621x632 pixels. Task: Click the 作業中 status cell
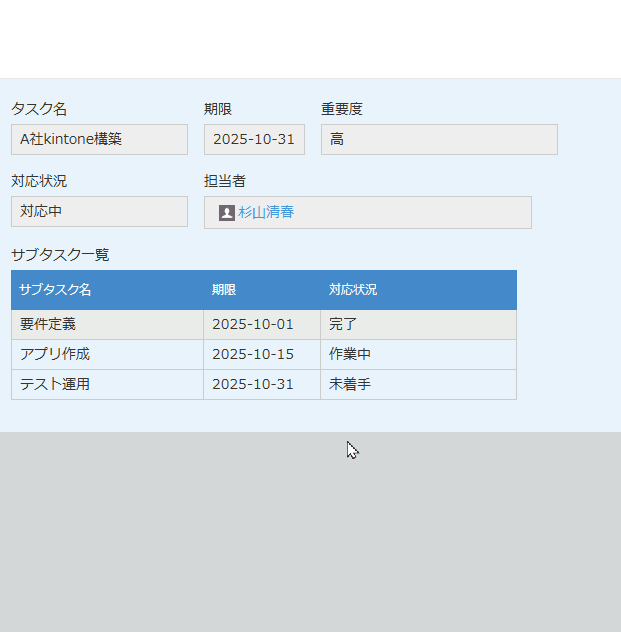tap(418, 355)
